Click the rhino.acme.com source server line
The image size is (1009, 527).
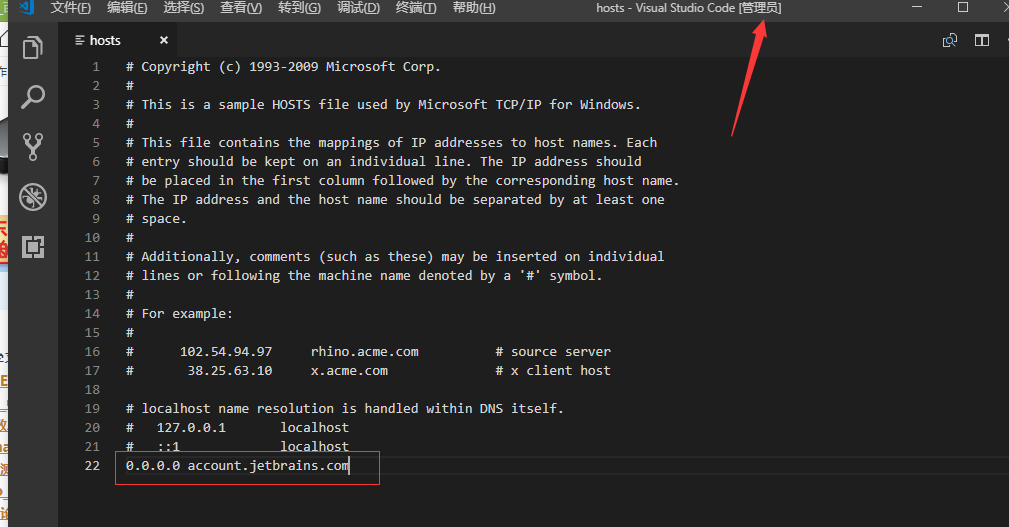pos(368,351)
